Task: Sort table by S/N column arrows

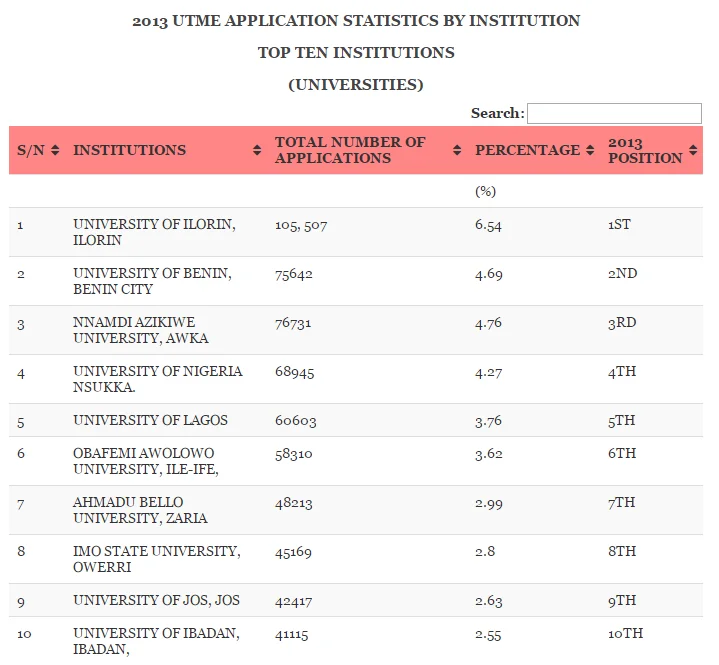Action: 55,150
